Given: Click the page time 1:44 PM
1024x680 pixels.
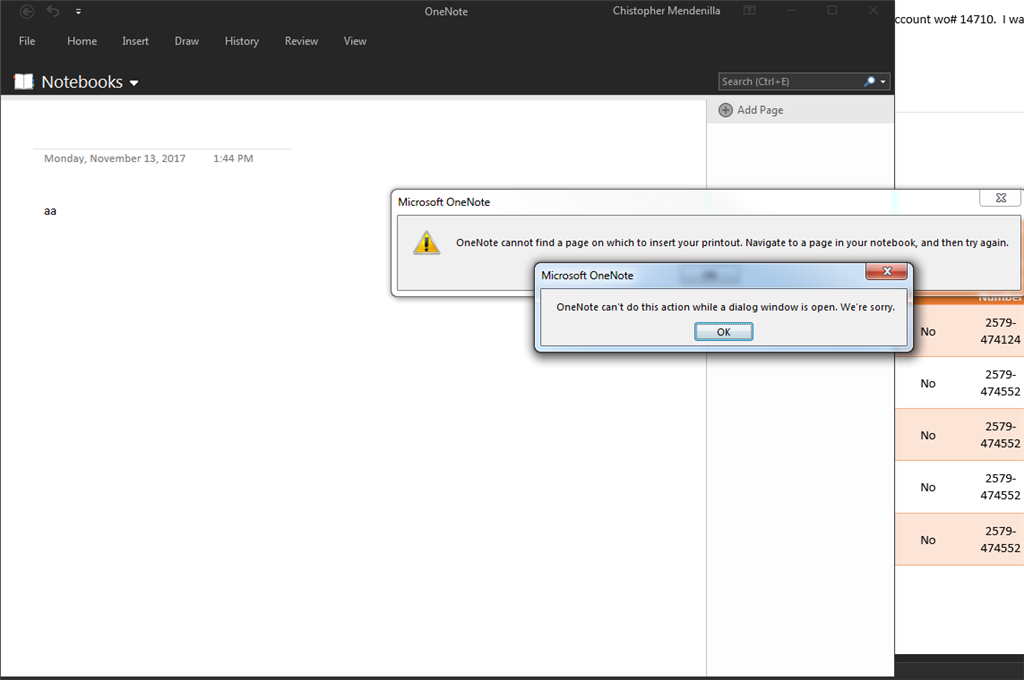Looking at the screenshot, I should [x=233, y=159].
